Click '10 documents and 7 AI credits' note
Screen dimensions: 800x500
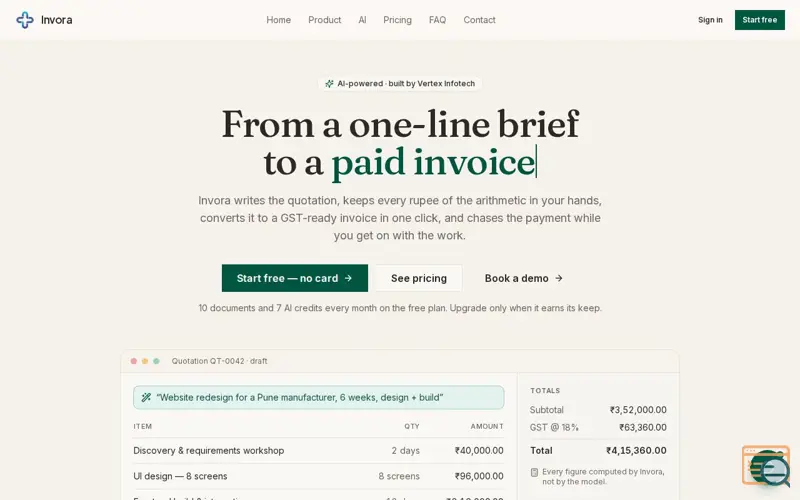click(400, 308)
